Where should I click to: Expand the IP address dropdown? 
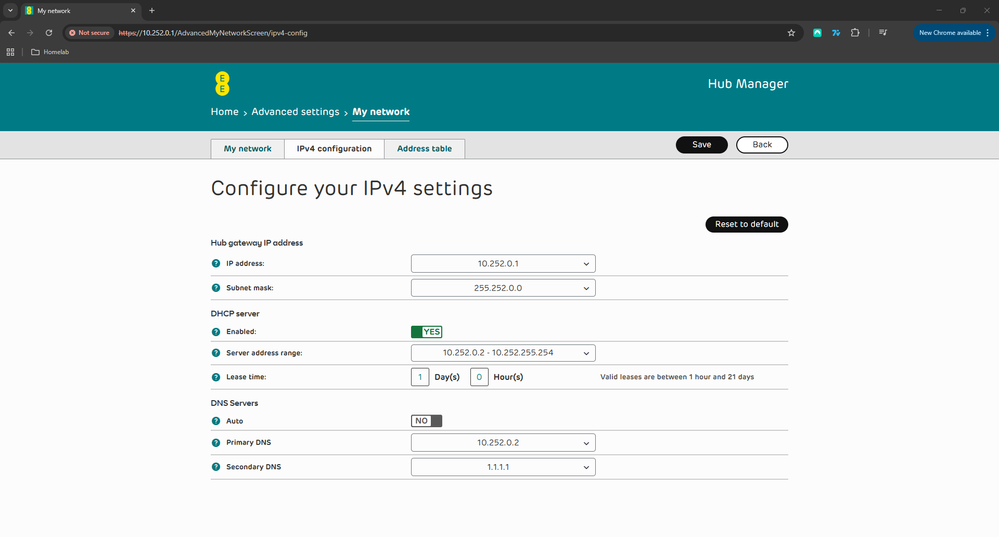coord(503,263)
